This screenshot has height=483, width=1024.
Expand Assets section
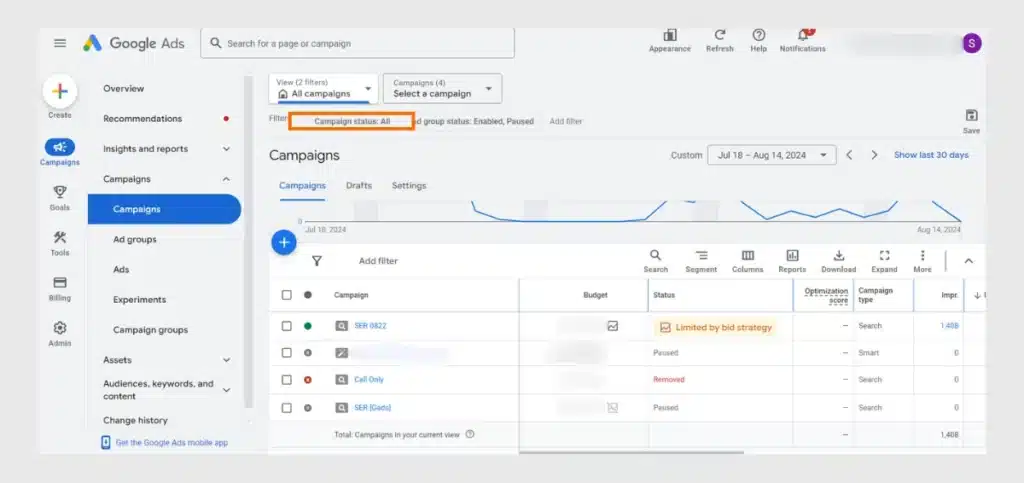click(x=226, y=360)
